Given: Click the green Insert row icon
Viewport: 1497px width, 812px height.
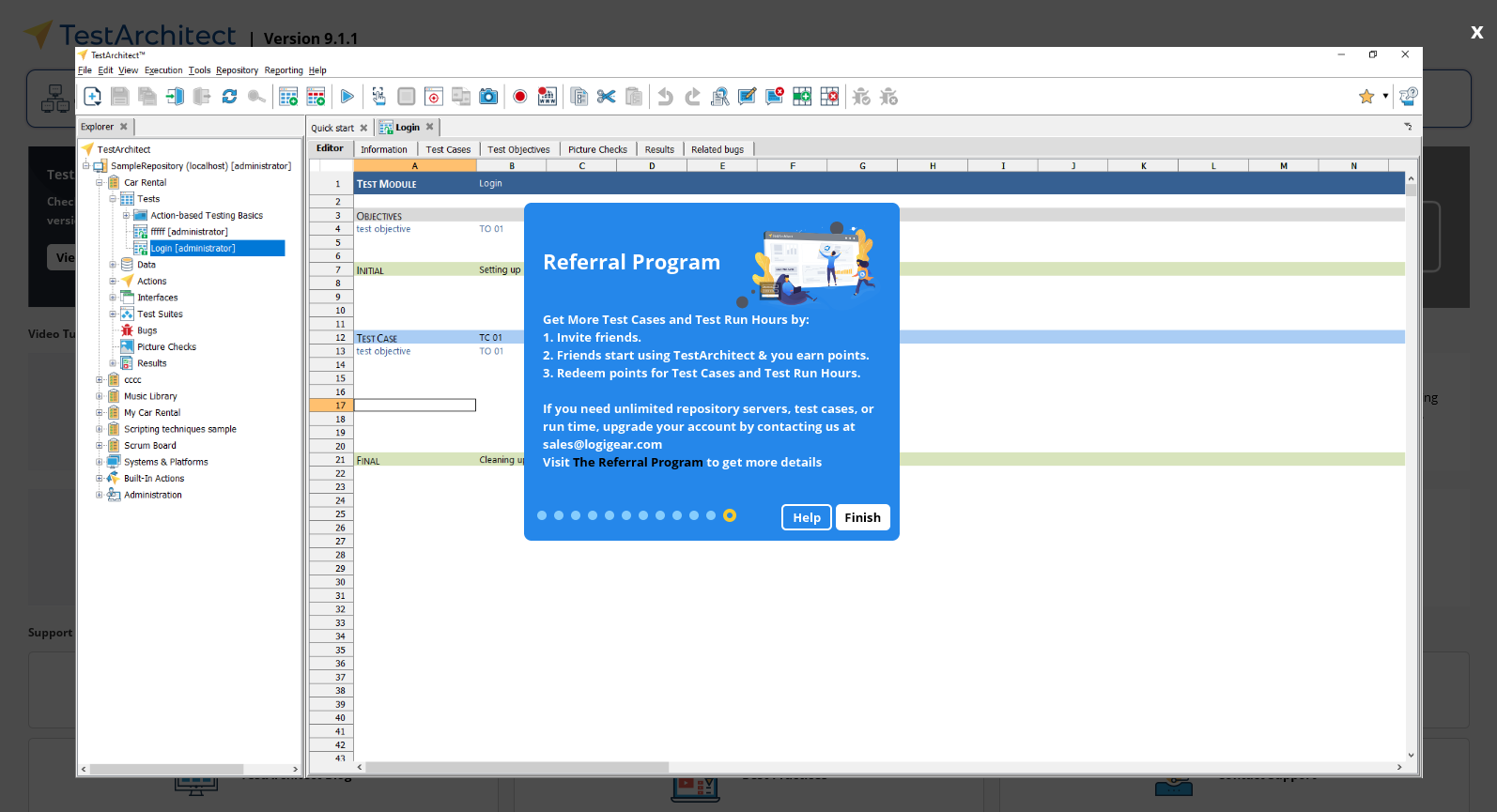Looking at the screenshot, I should pyautogui.click(x=802, y=96).
